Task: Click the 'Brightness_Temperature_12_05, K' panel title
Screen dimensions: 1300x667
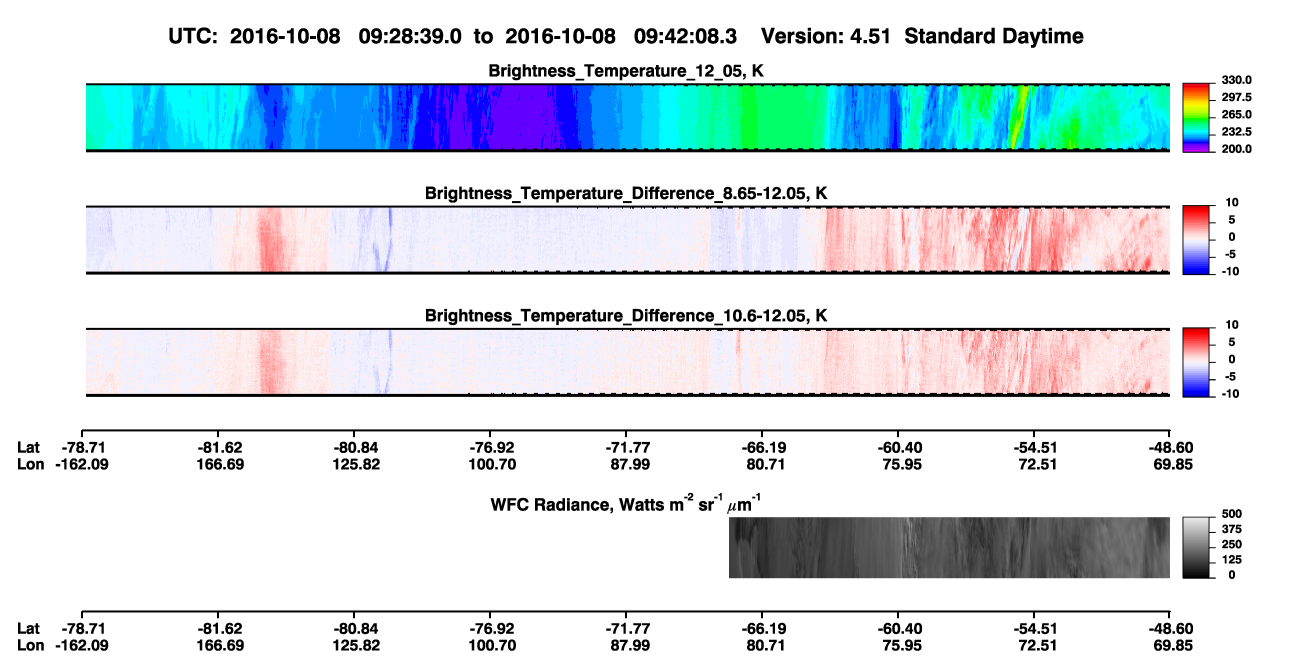Action: [x=627, y=71]
